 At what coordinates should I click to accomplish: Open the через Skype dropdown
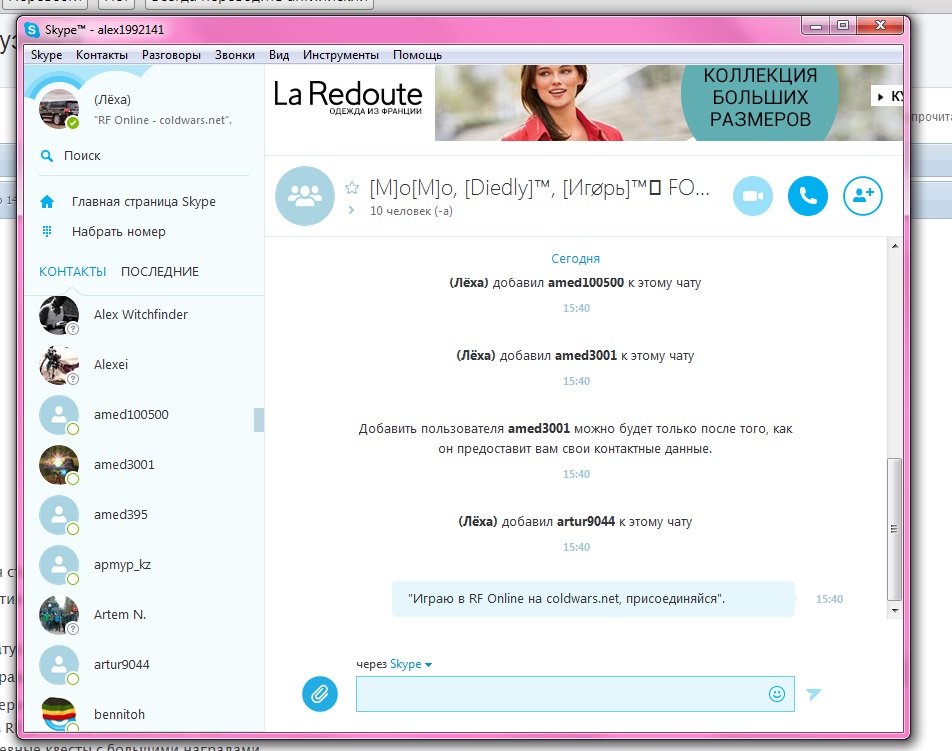click(411, 664)
